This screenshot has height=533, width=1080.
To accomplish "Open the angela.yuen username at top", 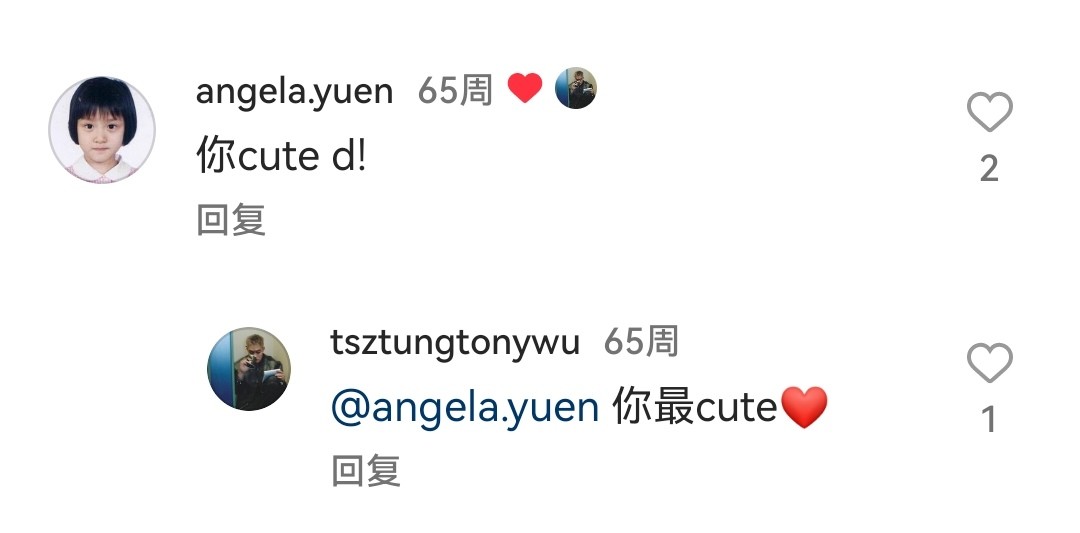I will [295, 91].
